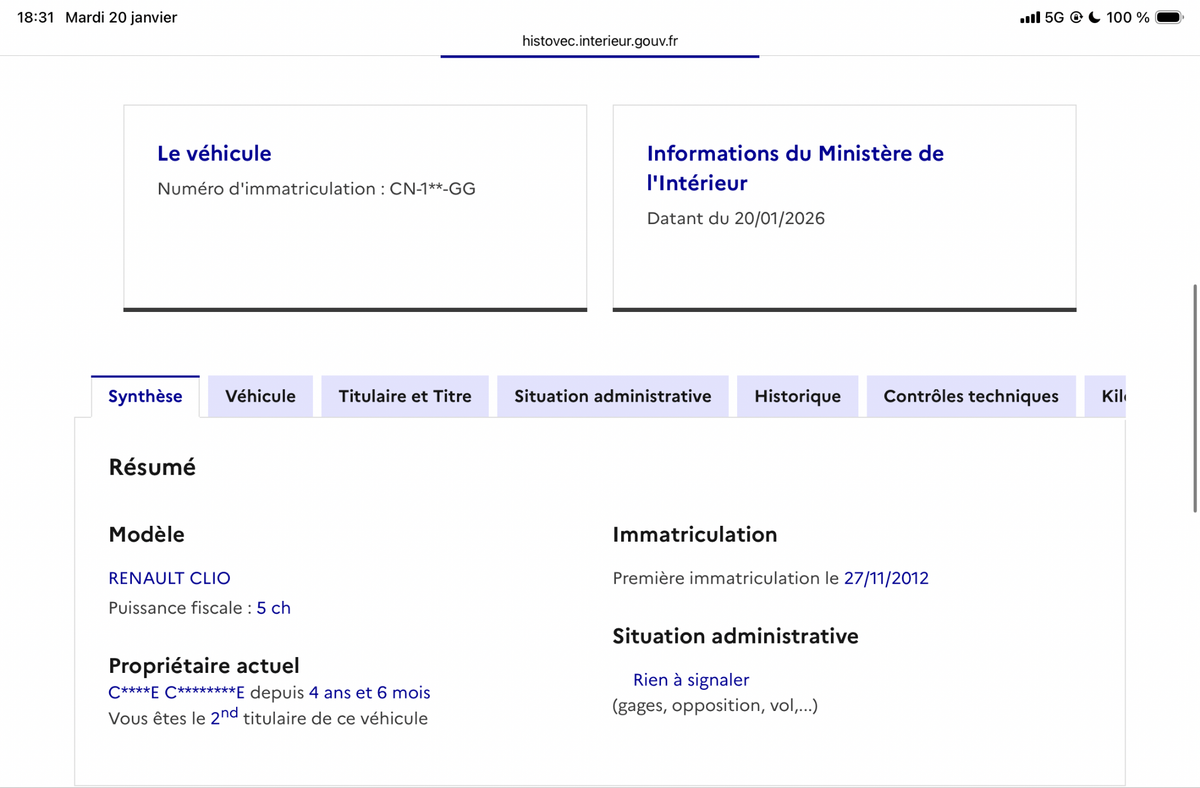Select the Situation administrative tab
1200x788 pixels.
tap(612, 396)
